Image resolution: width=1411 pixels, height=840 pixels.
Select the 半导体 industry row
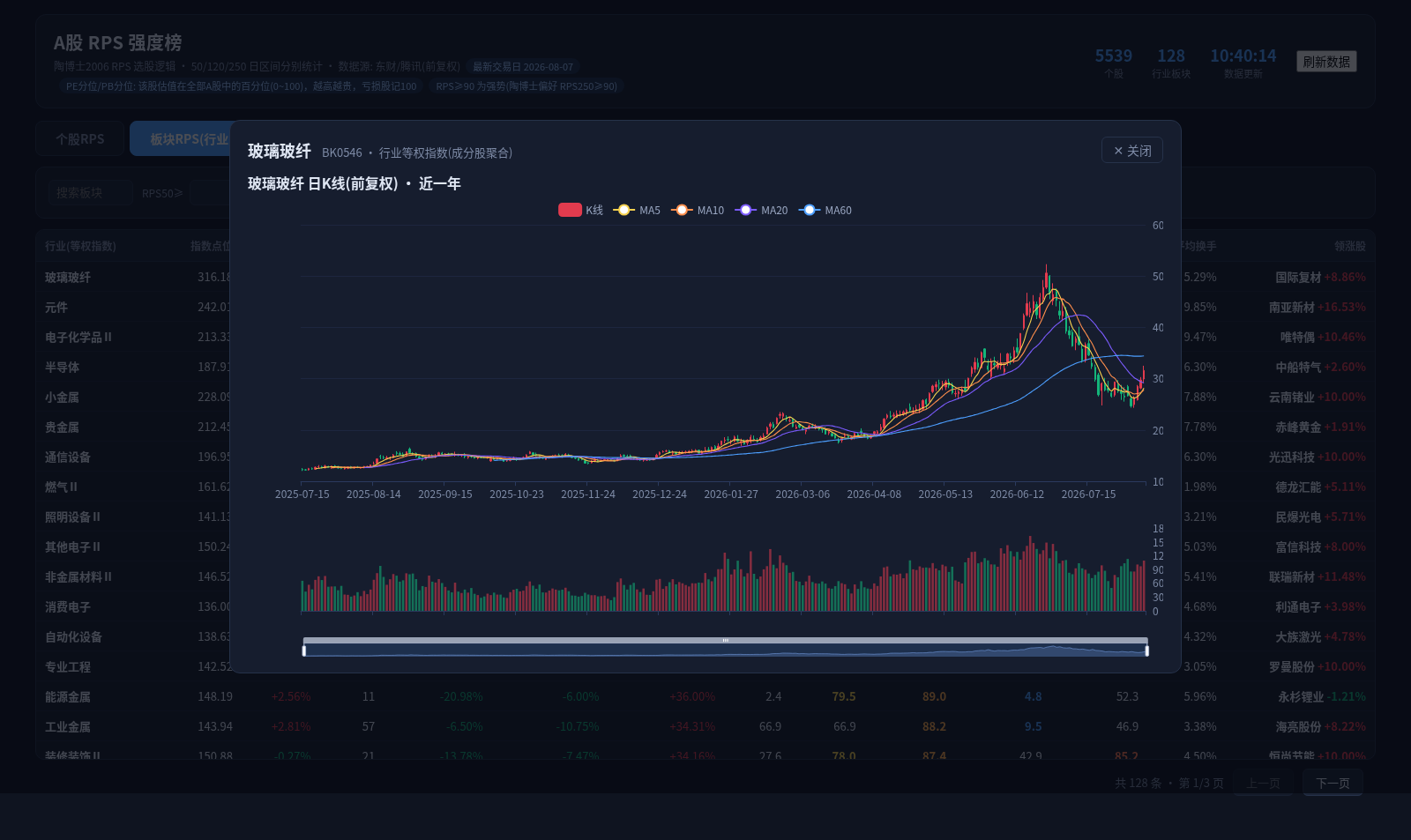pyautogui.click(x=705, y=368)
